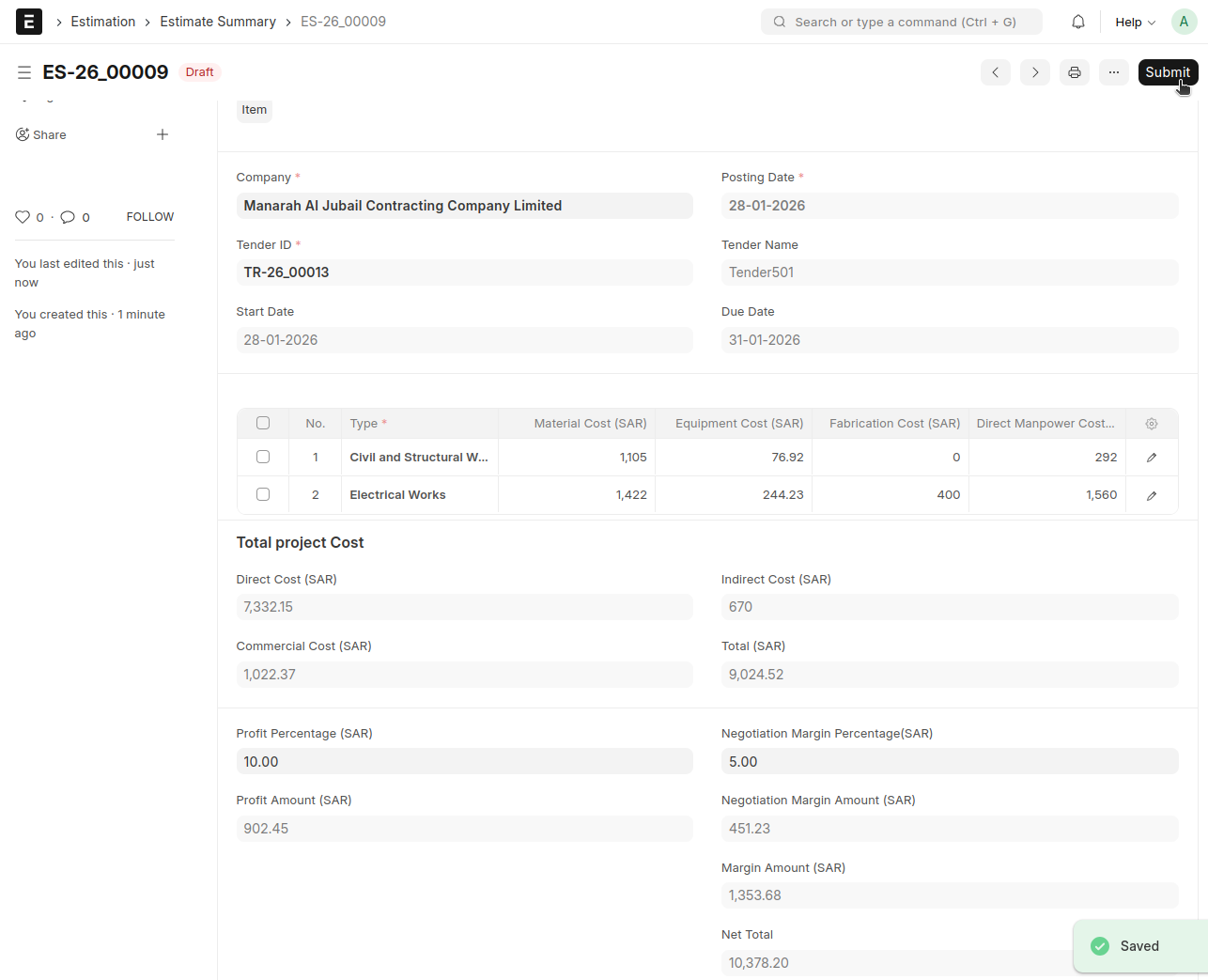Click FOLLOW to follow this document
The image size is (1208, 980).
click(150, 217)
